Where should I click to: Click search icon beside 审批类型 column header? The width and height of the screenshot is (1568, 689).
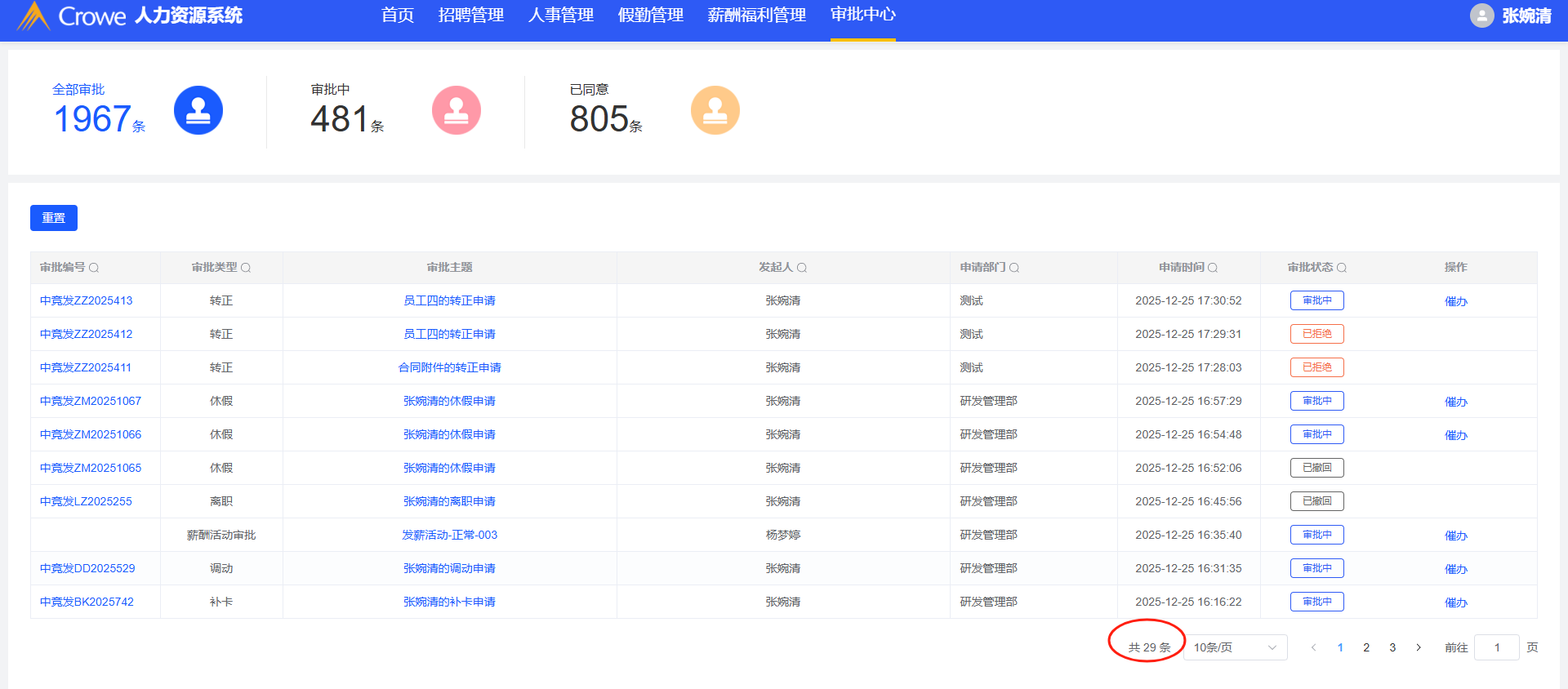(x=246, y=268)
